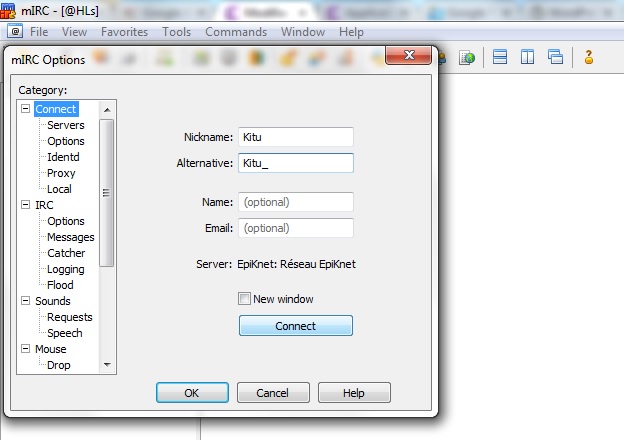Select Speech under Sounds
624x440 pixels.
click(x=64, y=333)
